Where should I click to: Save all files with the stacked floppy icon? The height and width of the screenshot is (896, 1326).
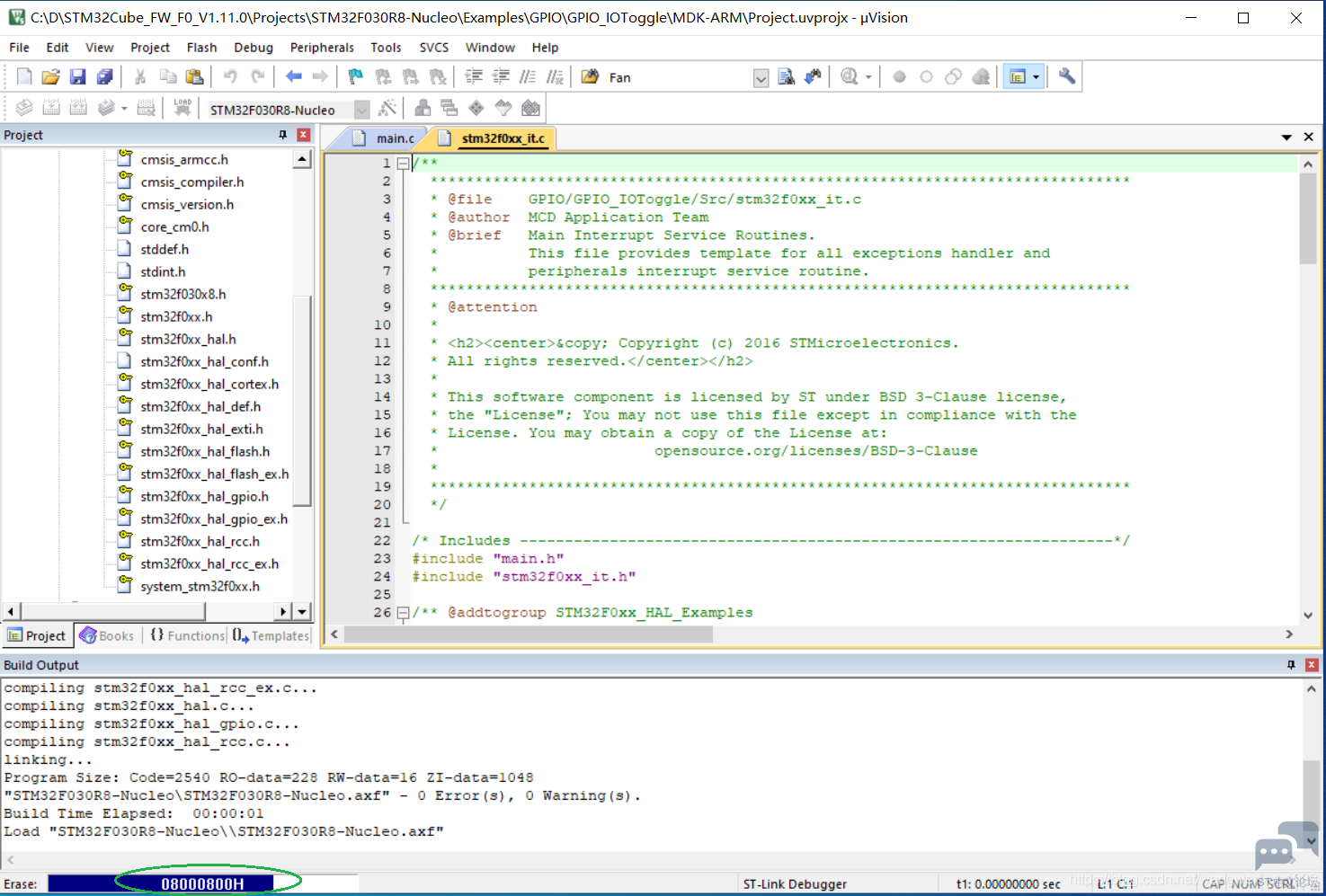point(105,77)
